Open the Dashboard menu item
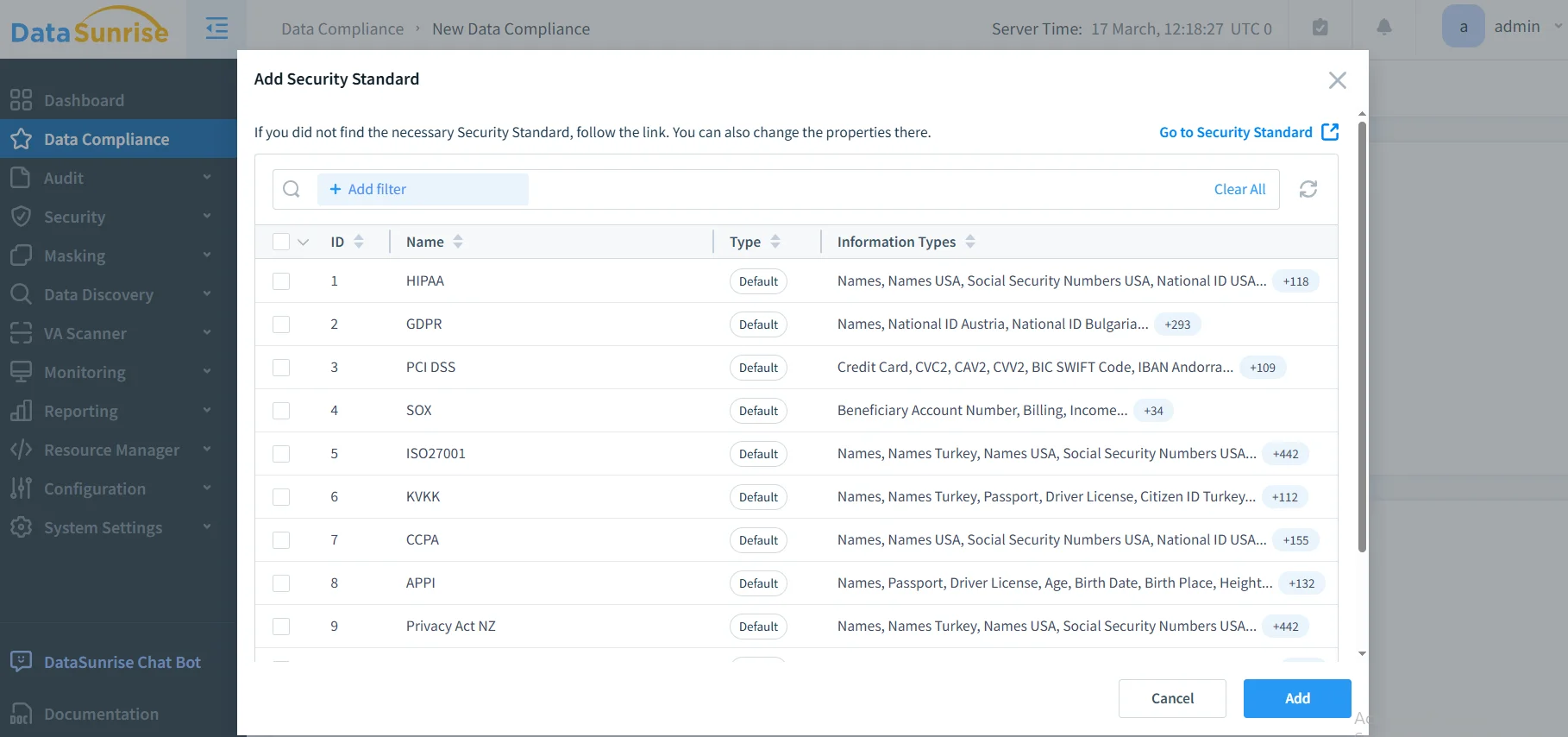 (x=84, y=100)
